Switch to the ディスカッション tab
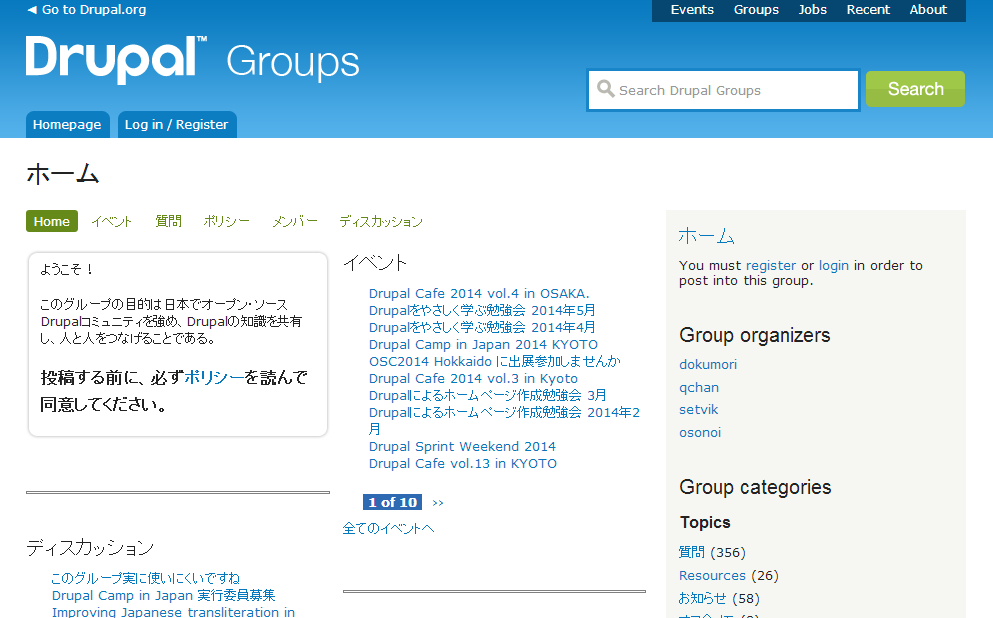Viewport: 993px width, 618px height. tap(381, 221)
